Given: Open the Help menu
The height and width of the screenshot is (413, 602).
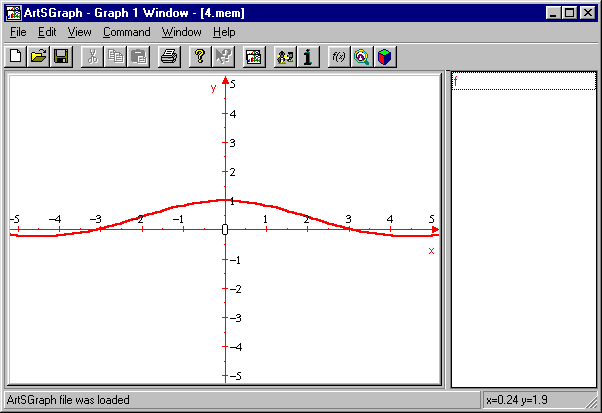Looking at the screenshot, I should 224,32.
